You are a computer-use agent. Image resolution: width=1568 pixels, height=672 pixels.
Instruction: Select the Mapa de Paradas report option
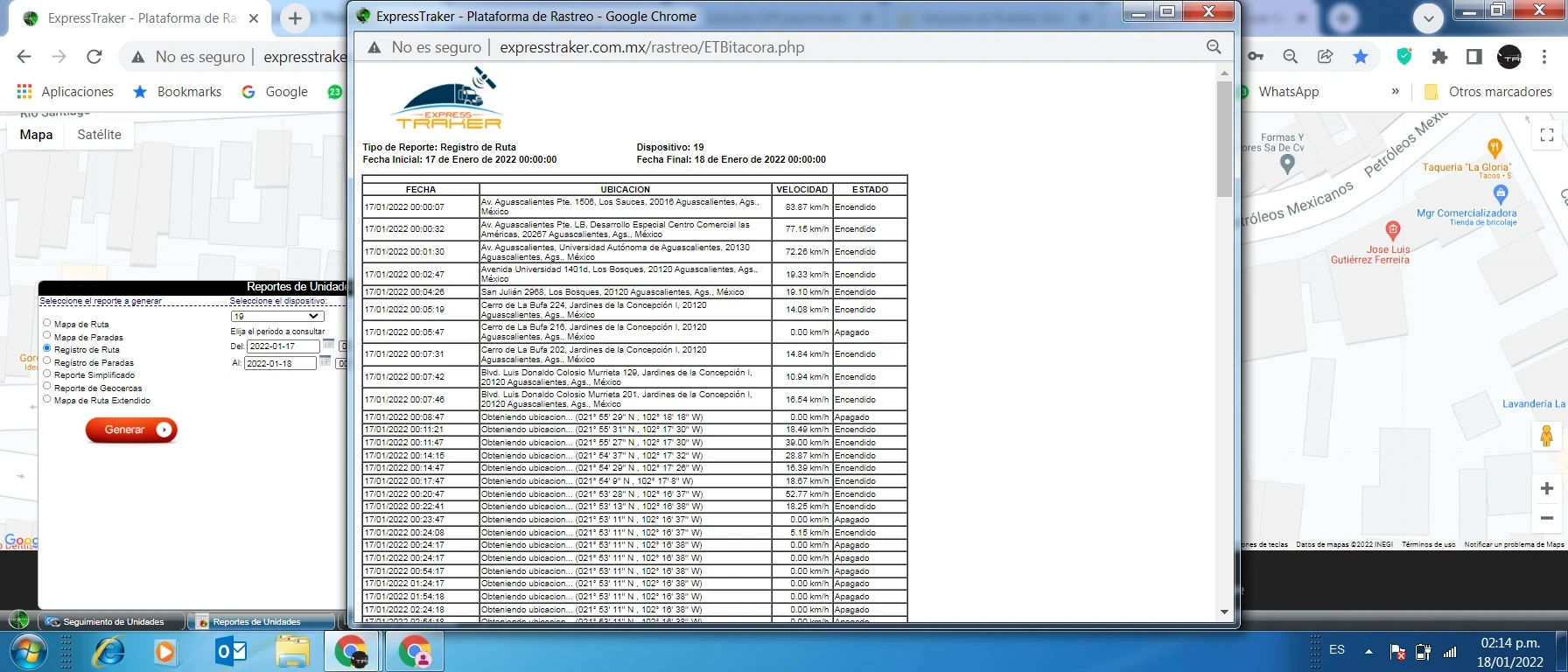pyautogui.click(x=47, y=335)
